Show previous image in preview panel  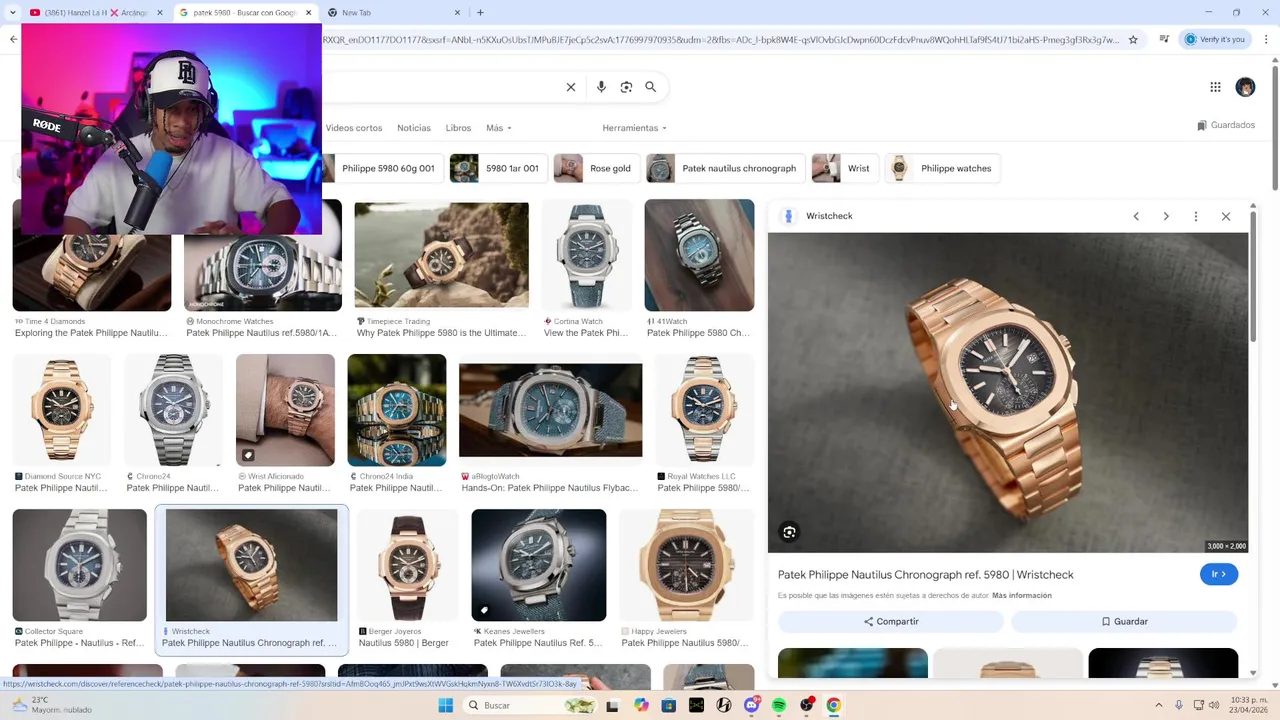tap(1136, 216)
